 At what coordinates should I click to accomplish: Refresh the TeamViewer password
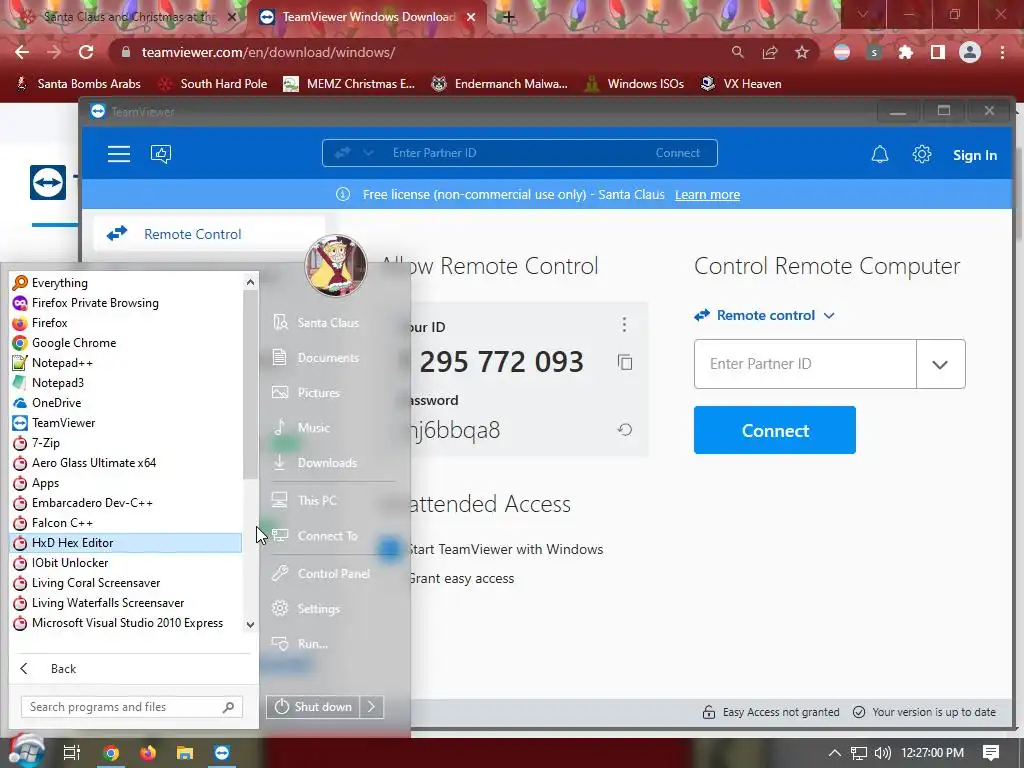coord(625,430)
